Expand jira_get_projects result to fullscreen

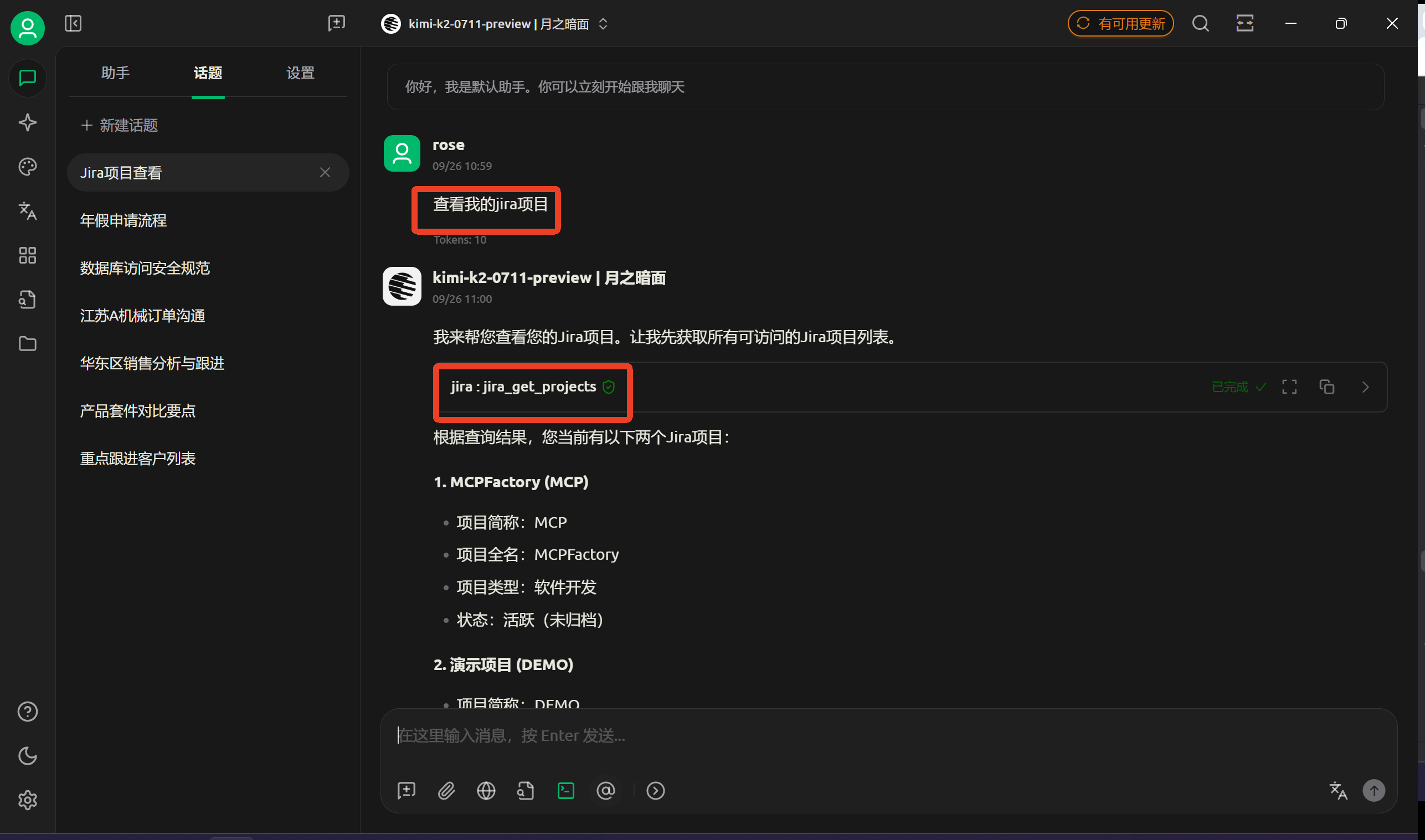1289,386
